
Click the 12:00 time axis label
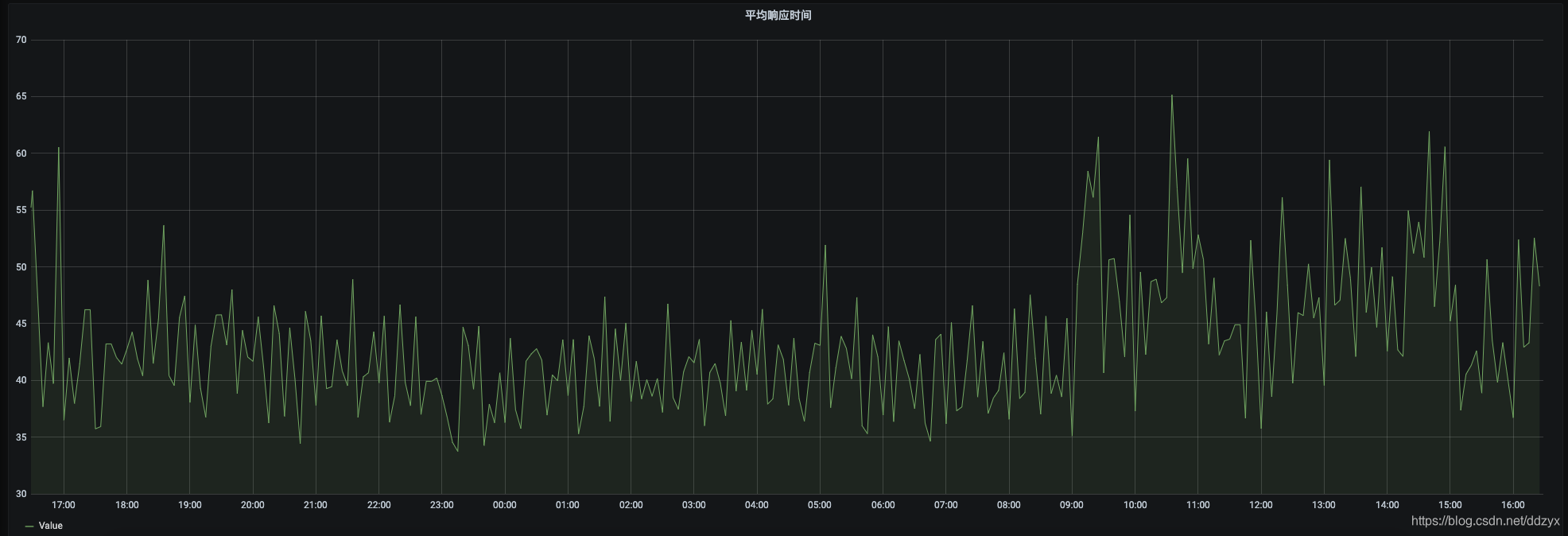click(1261, 505)
